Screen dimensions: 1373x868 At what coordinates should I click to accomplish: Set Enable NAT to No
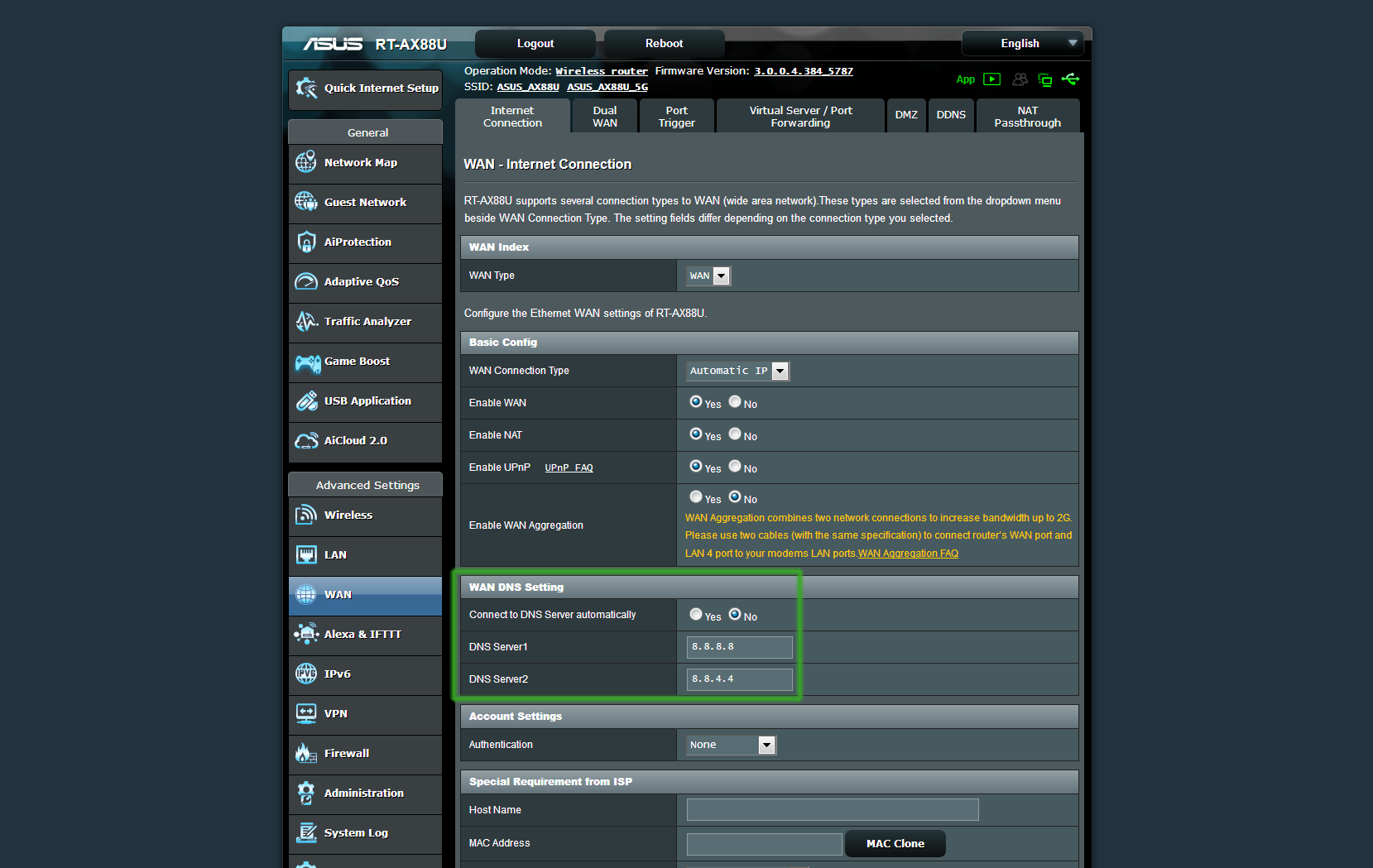(x=735, y=434)
